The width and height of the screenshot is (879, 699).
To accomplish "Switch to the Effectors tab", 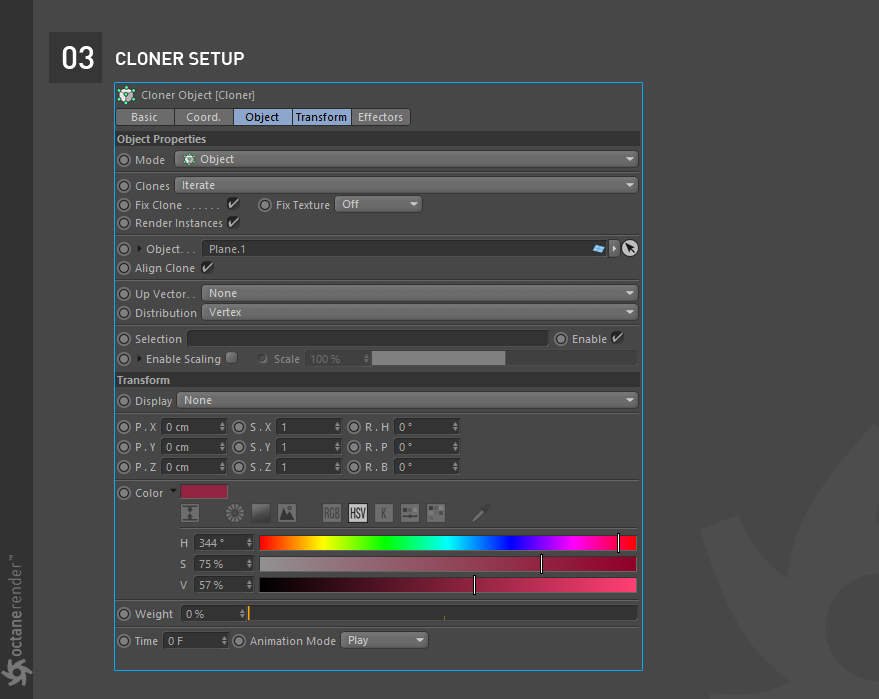I will (381, 117).
